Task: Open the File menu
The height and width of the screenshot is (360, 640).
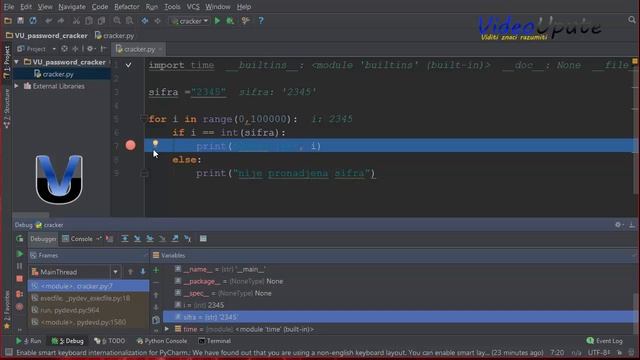Action: point(9,7)
